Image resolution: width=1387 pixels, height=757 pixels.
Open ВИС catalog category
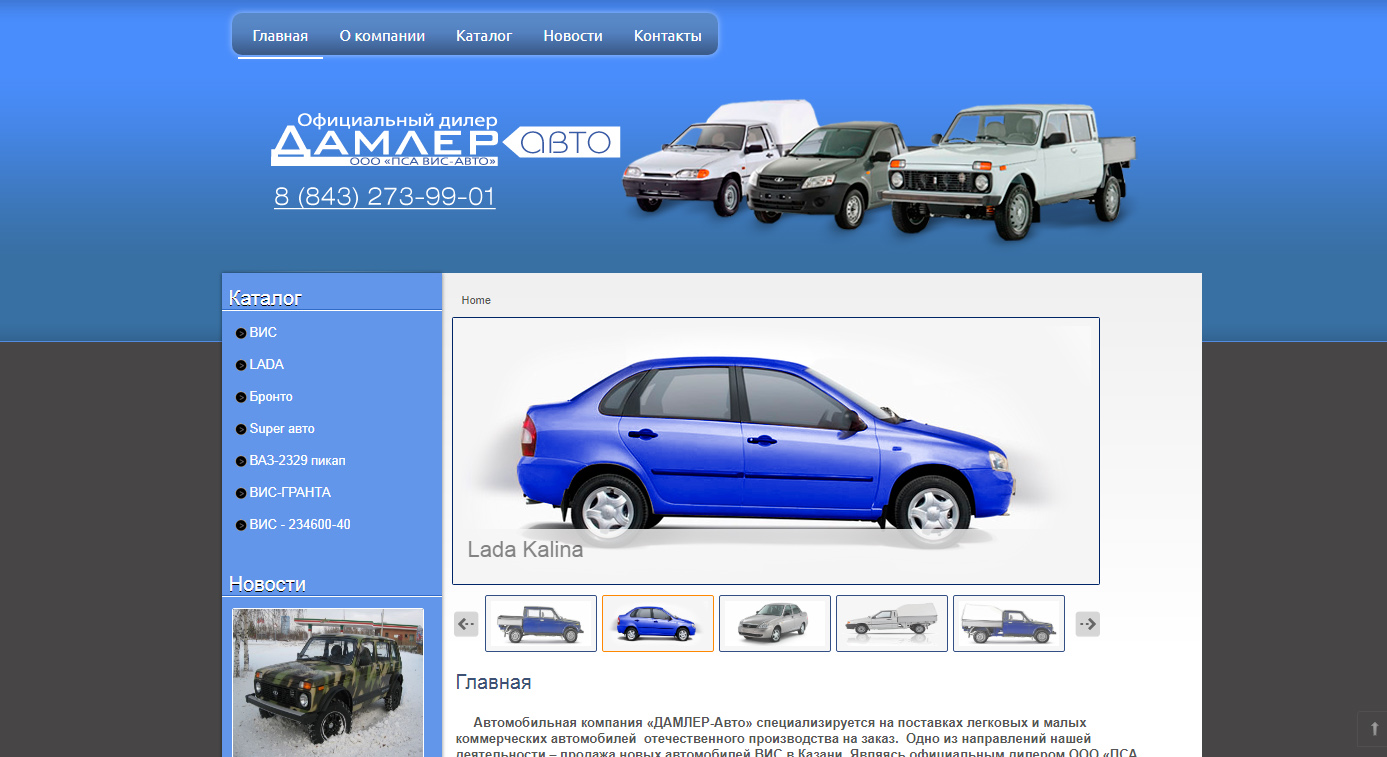pos(263,332)
